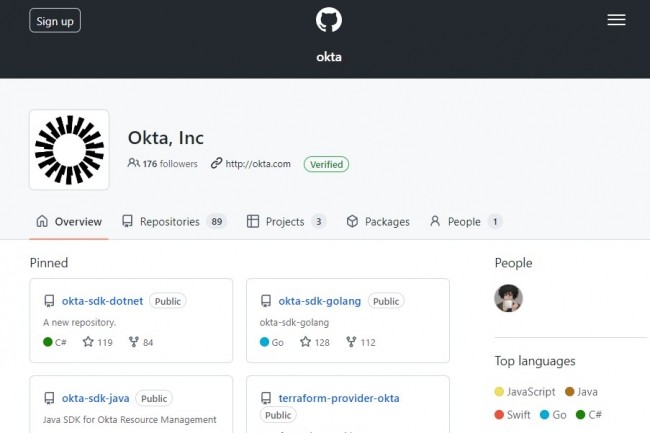Click the fork icon showing 84
Viewport: 650px width, 433px height.
click(x=133, y=342)
